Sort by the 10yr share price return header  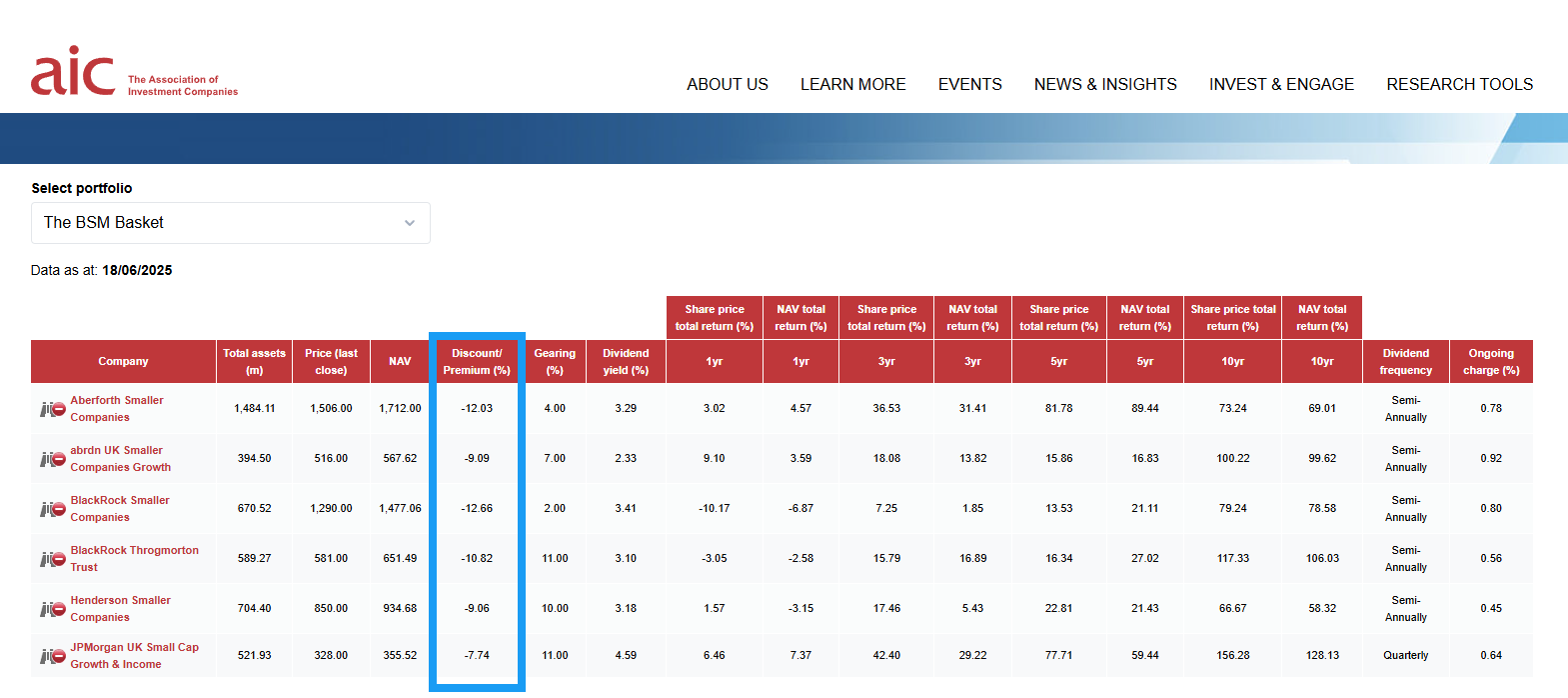click(1233, 361)
